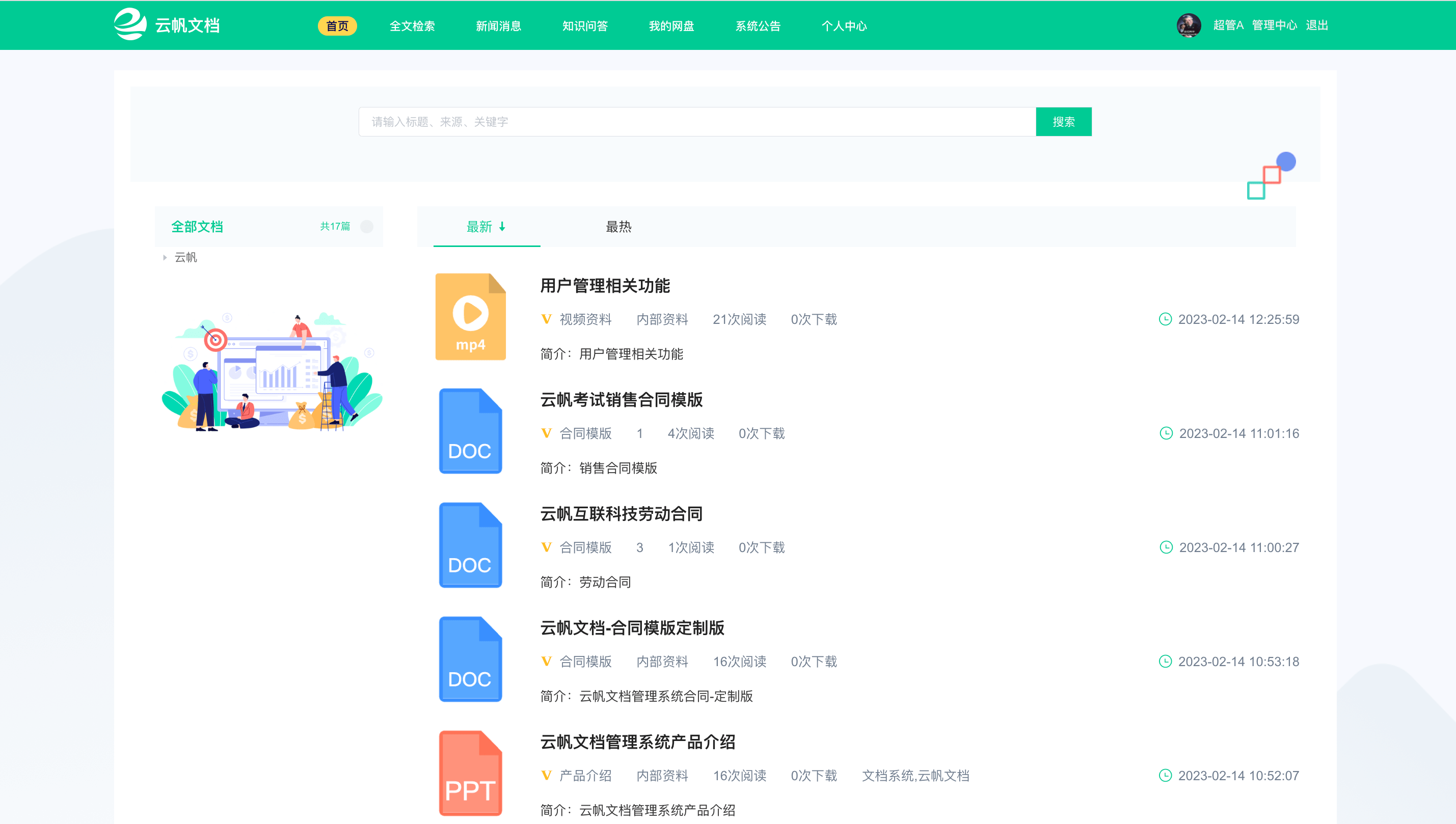
Task: Open the mp4 file icon for 用户管理相关功能
Action: tap(470, 316)
